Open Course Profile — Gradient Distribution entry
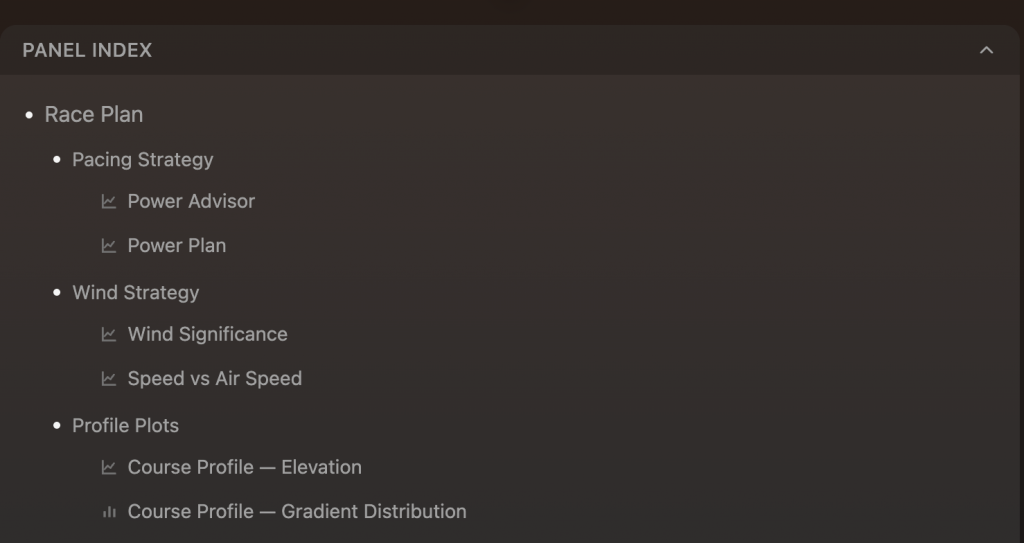Viewport: 1024px width, 543px height. 297,512
